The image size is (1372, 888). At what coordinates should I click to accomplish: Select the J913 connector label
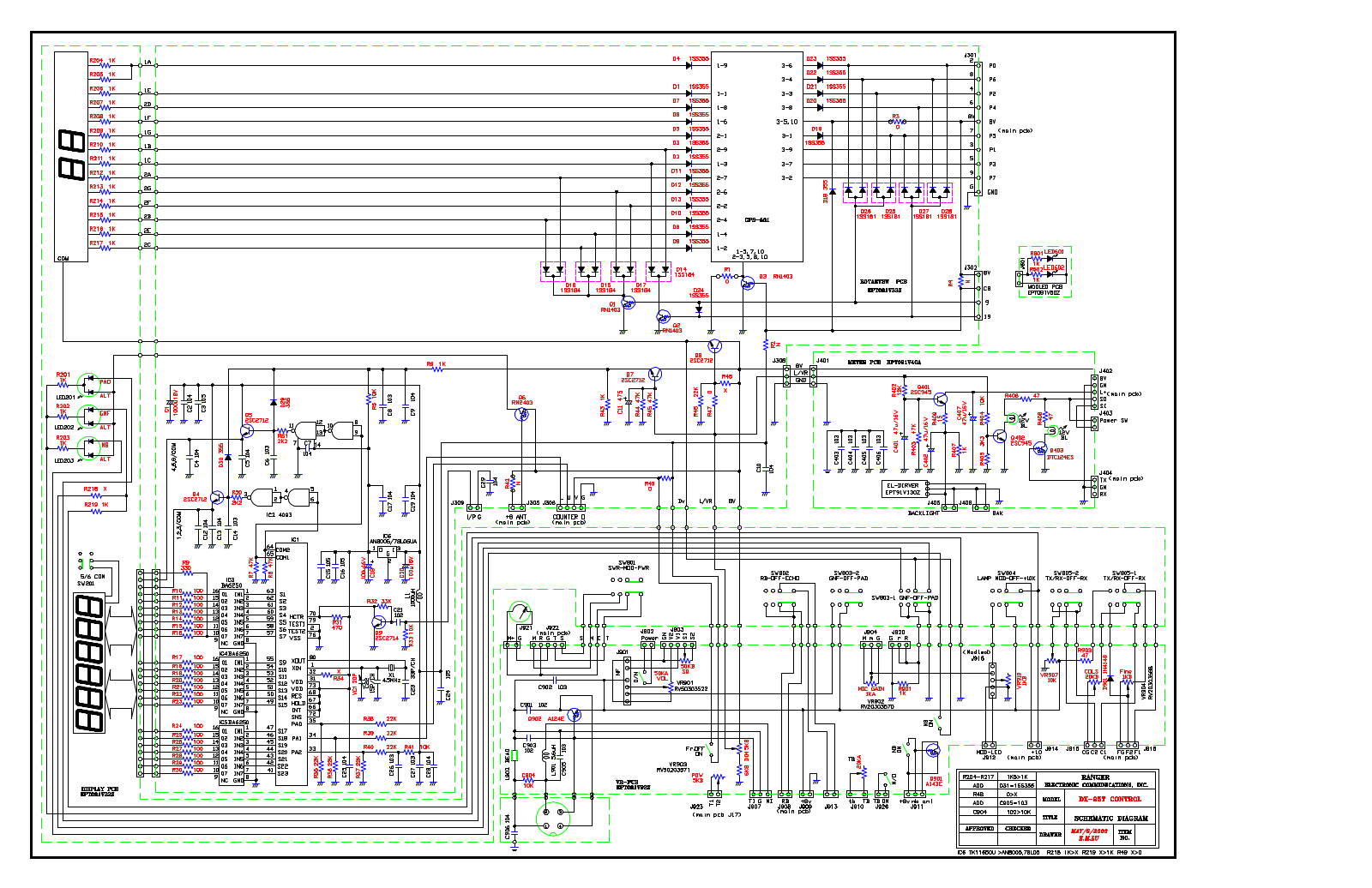(x=831, y=807)
